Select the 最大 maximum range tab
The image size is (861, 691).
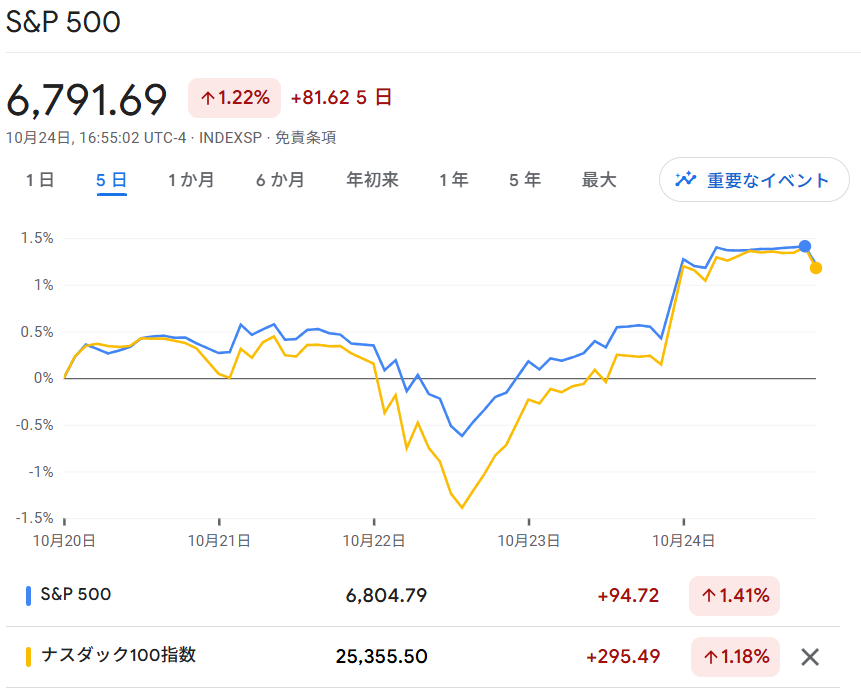599,180
